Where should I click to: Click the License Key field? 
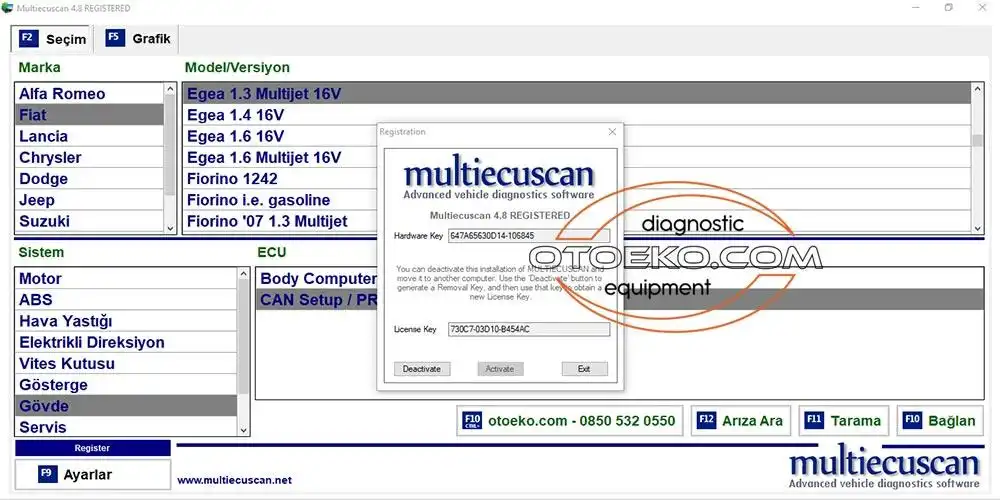point(529,329)
